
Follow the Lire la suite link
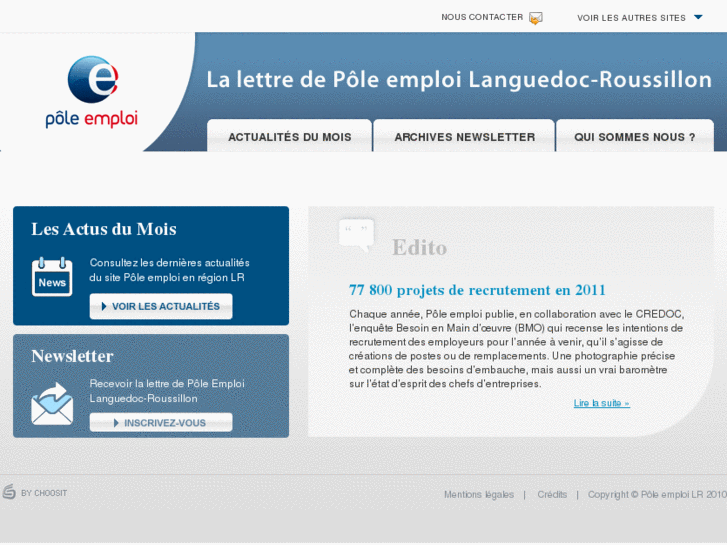(x=601, y=403)
